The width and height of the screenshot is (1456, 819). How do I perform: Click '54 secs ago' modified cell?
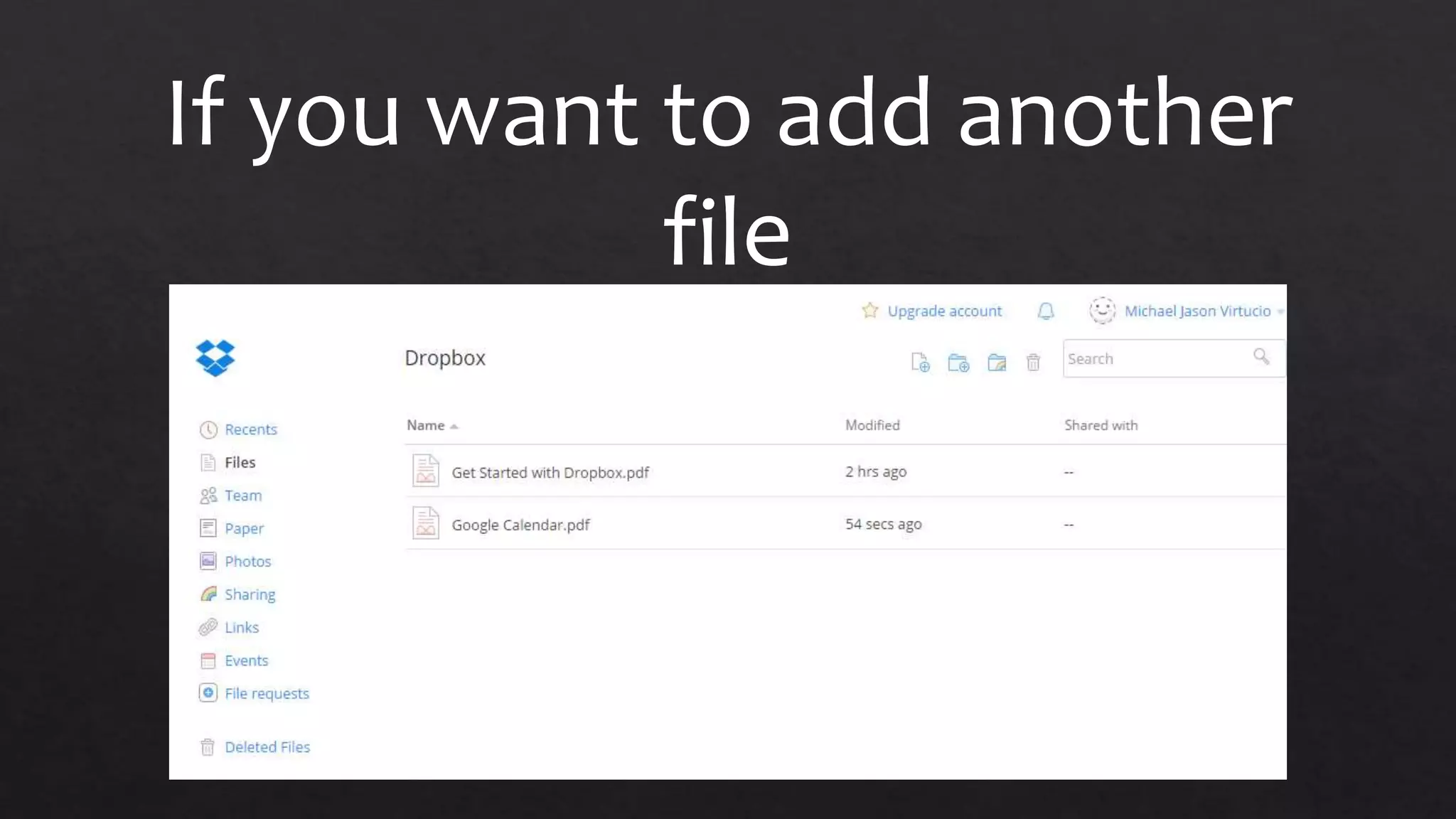coord(883,525)
